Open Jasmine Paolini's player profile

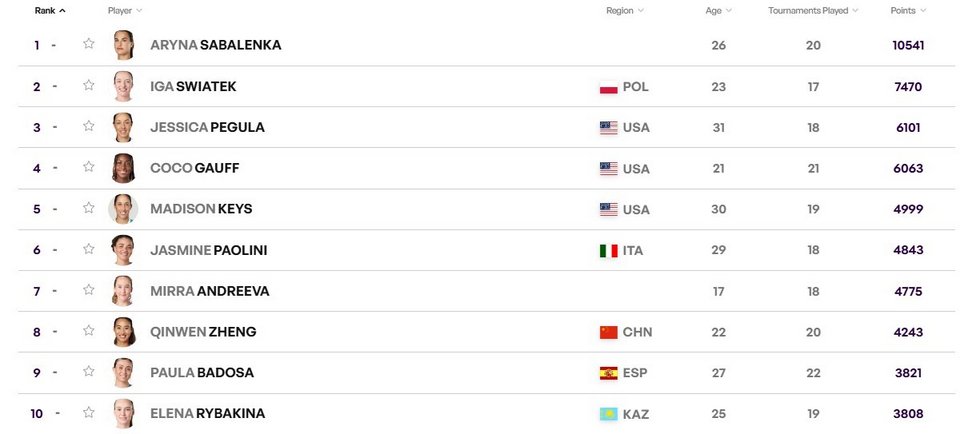209,250
